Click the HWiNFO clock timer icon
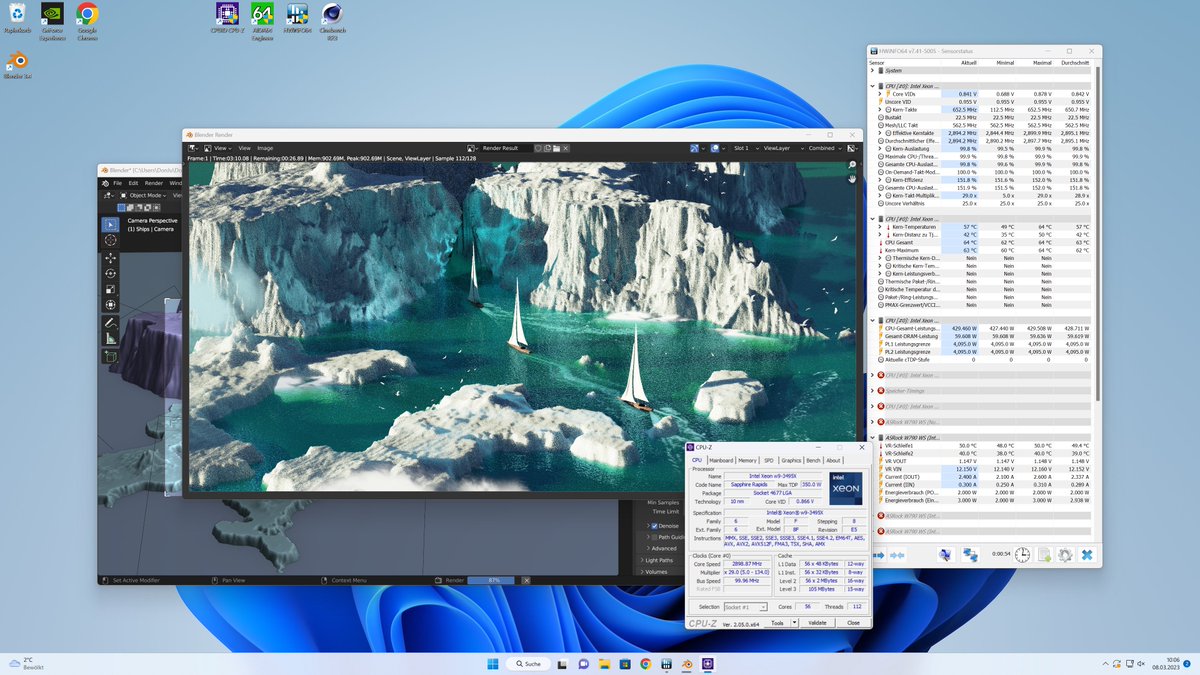This screenshot has width=1200, height=675. (x=1022, y=554)
